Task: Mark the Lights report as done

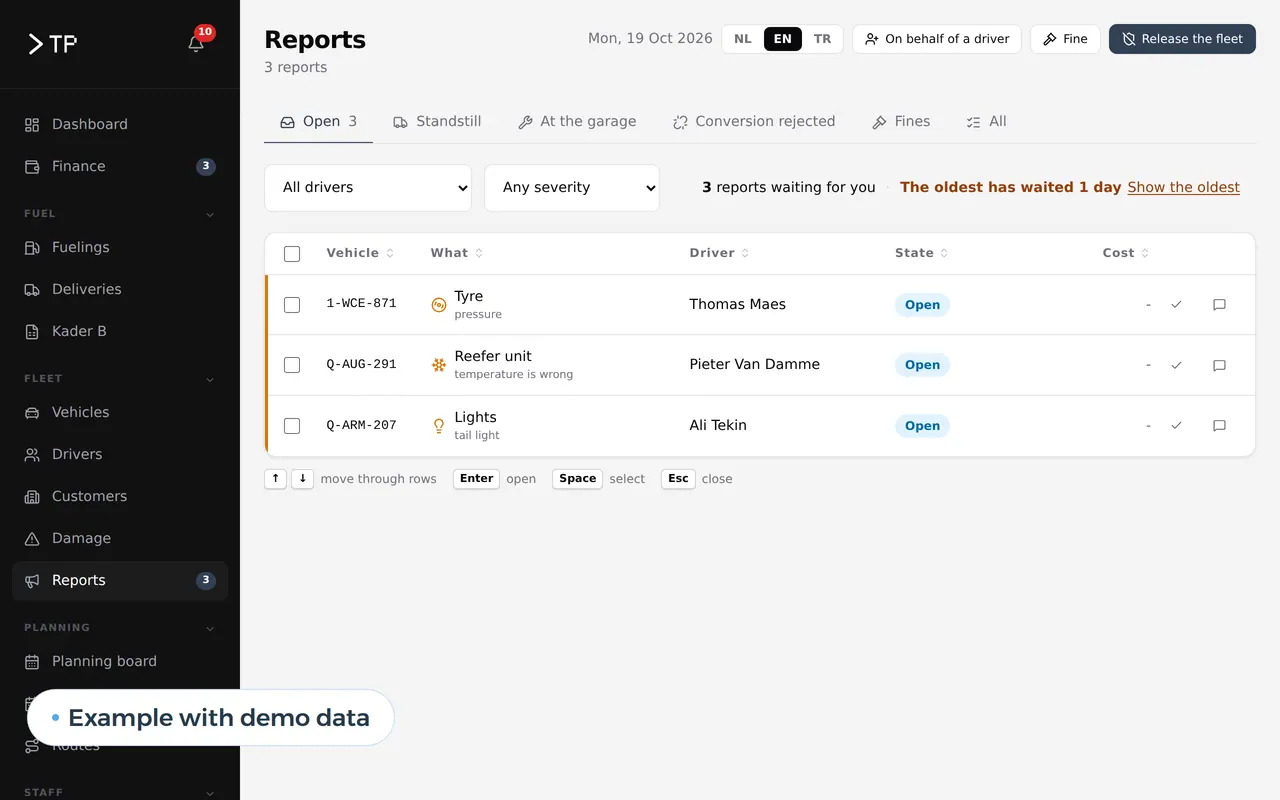Action: tap(1176, 426)
